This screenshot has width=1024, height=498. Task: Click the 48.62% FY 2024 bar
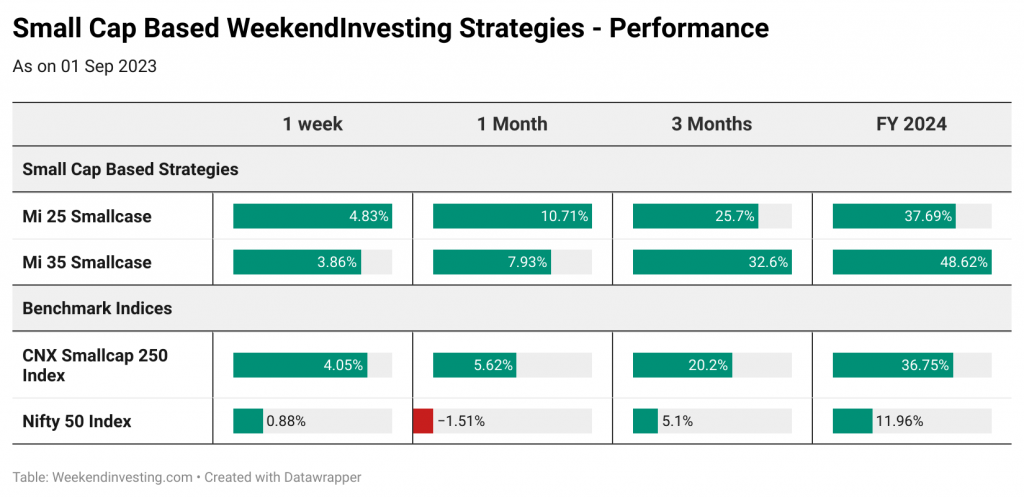tap(912, 262)
